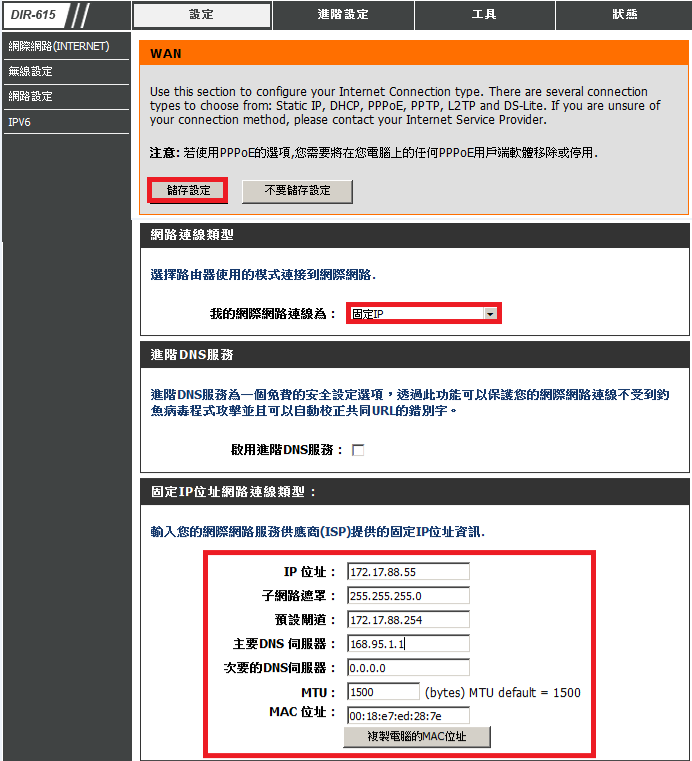Click the 主要DNS 伺服器 field

point(408,644)
